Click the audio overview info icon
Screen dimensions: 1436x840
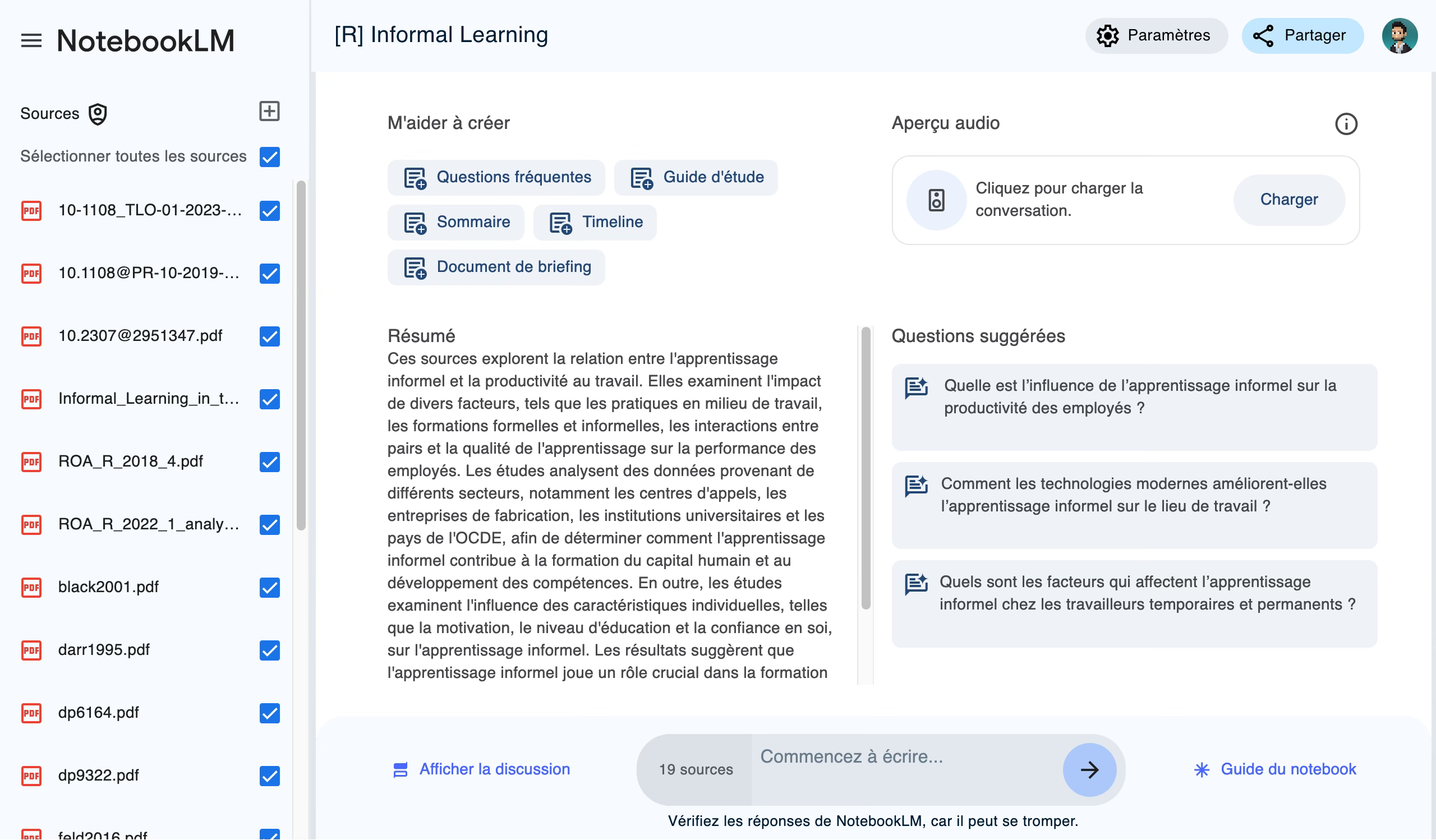[x=1345, y=123]
